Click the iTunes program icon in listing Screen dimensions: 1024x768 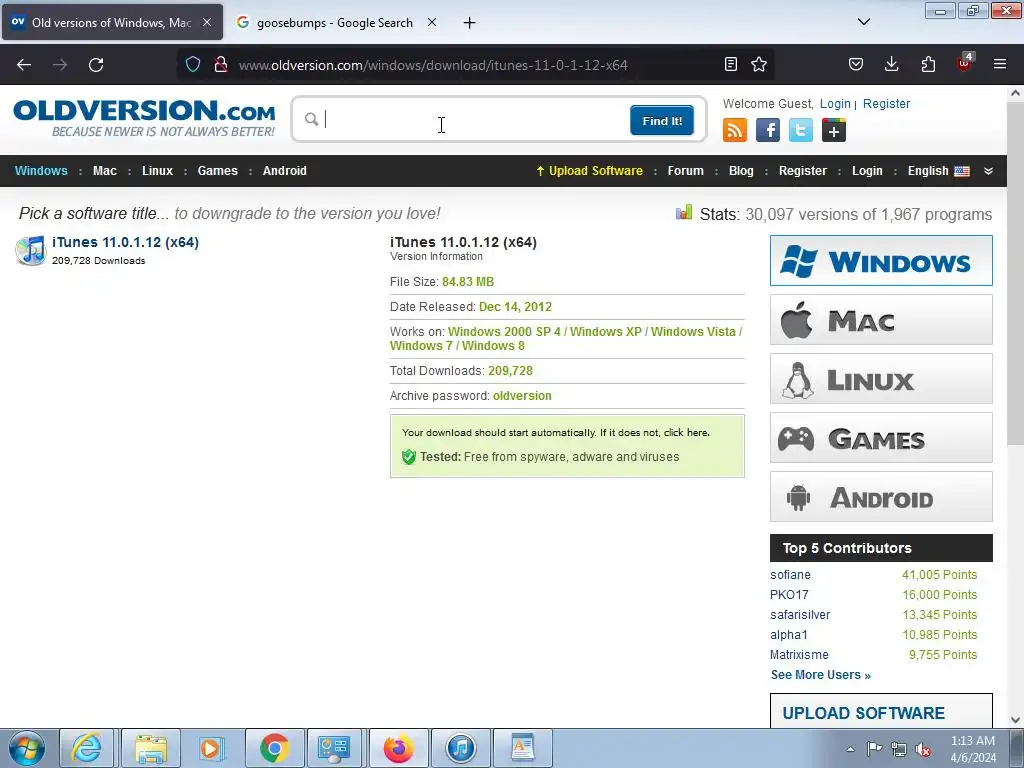[31, 251]
